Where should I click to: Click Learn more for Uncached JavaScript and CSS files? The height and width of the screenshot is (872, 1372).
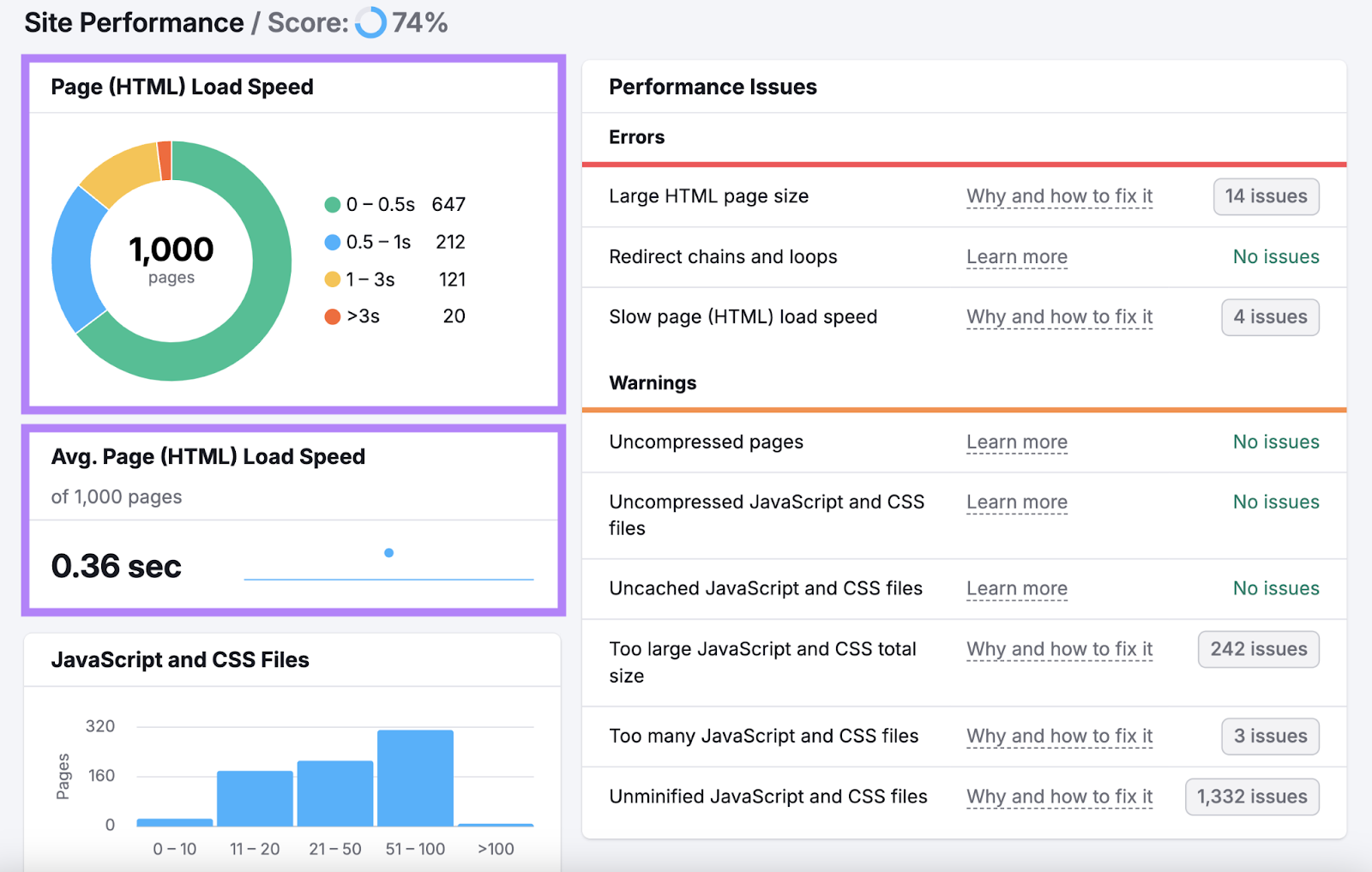tap(1017, 588)
